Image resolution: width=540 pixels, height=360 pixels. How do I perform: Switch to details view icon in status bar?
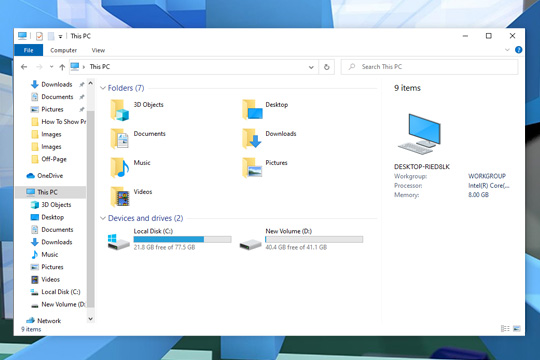pyautogui.click(x=505, y=328)
